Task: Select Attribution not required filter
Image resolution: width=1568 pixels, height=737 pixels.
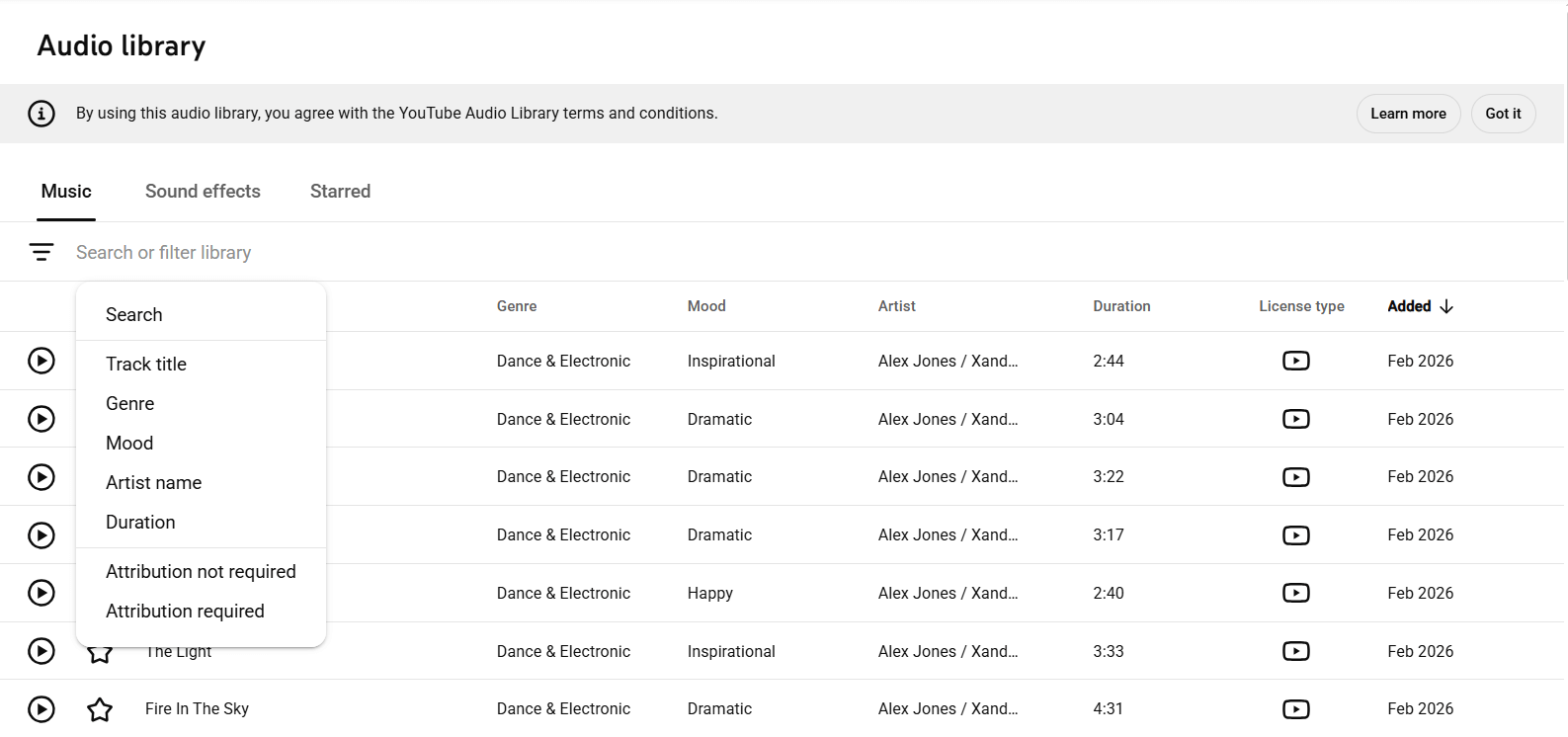Action: 201,571
